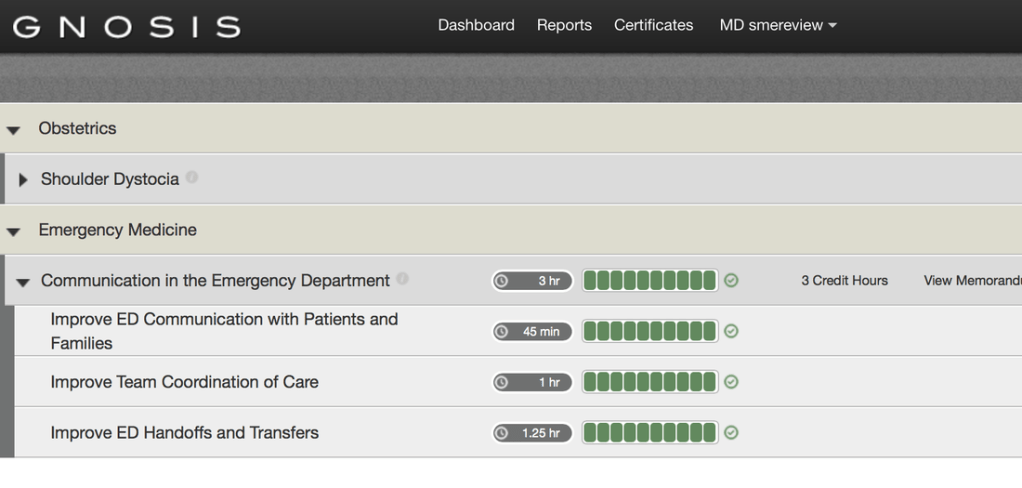
Task: Collapse the Emergency Medicine section
Action: coord(14,231)
